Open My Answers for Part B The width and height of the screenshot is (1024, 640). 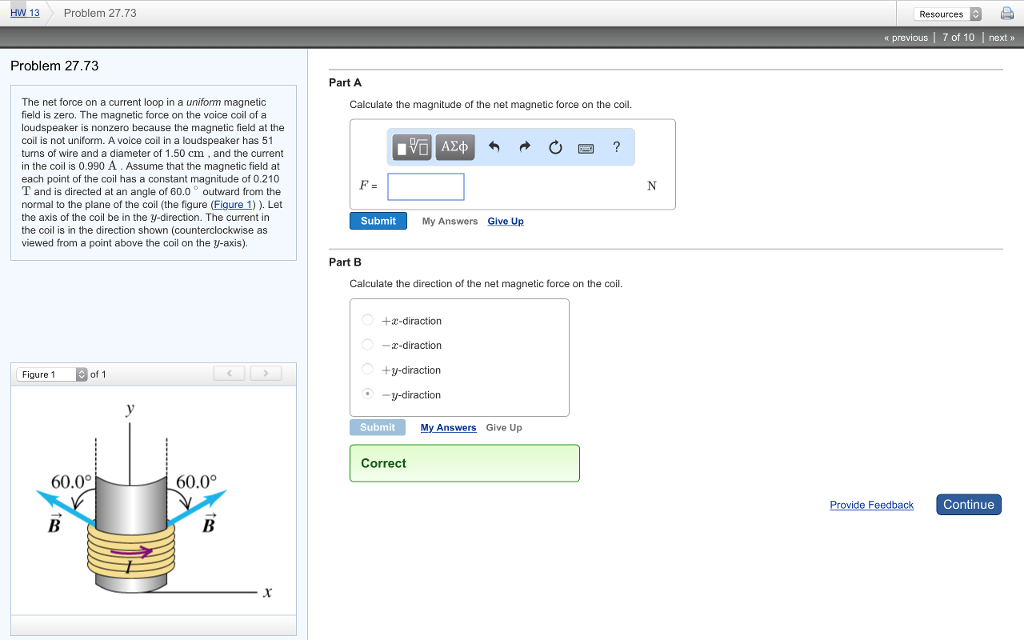[448, 428]
